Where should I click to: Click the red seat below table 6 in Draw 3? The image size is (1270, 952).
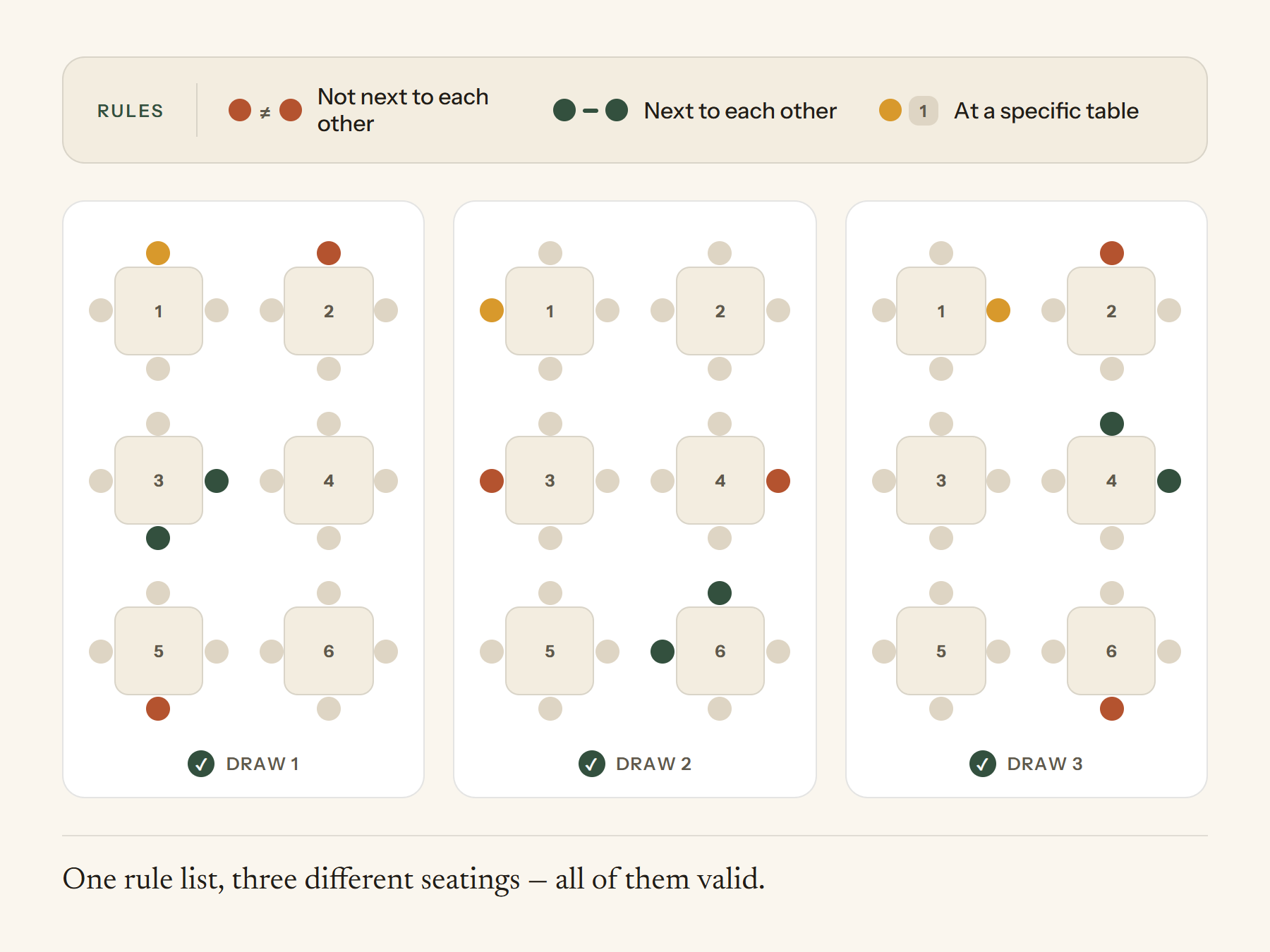(1112, 709)
